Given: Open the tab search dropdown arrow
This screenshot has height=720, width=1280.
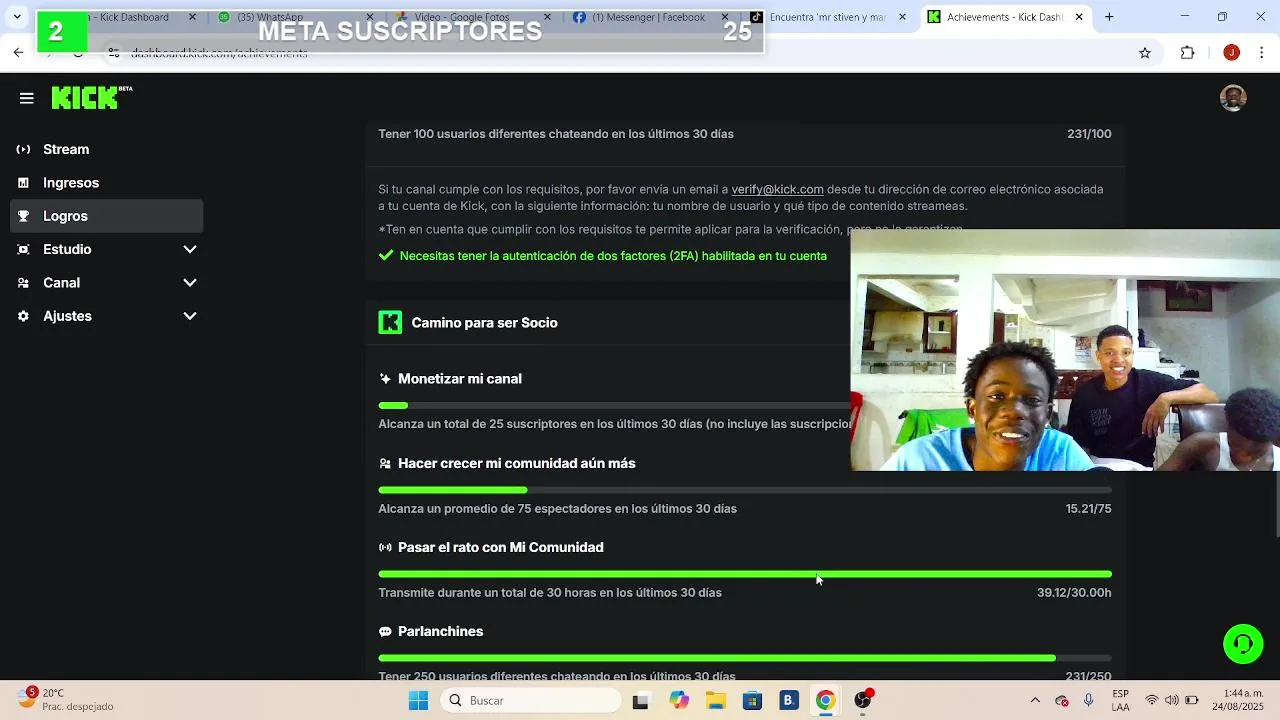Looking at the screenshot, I should [17, 17].
